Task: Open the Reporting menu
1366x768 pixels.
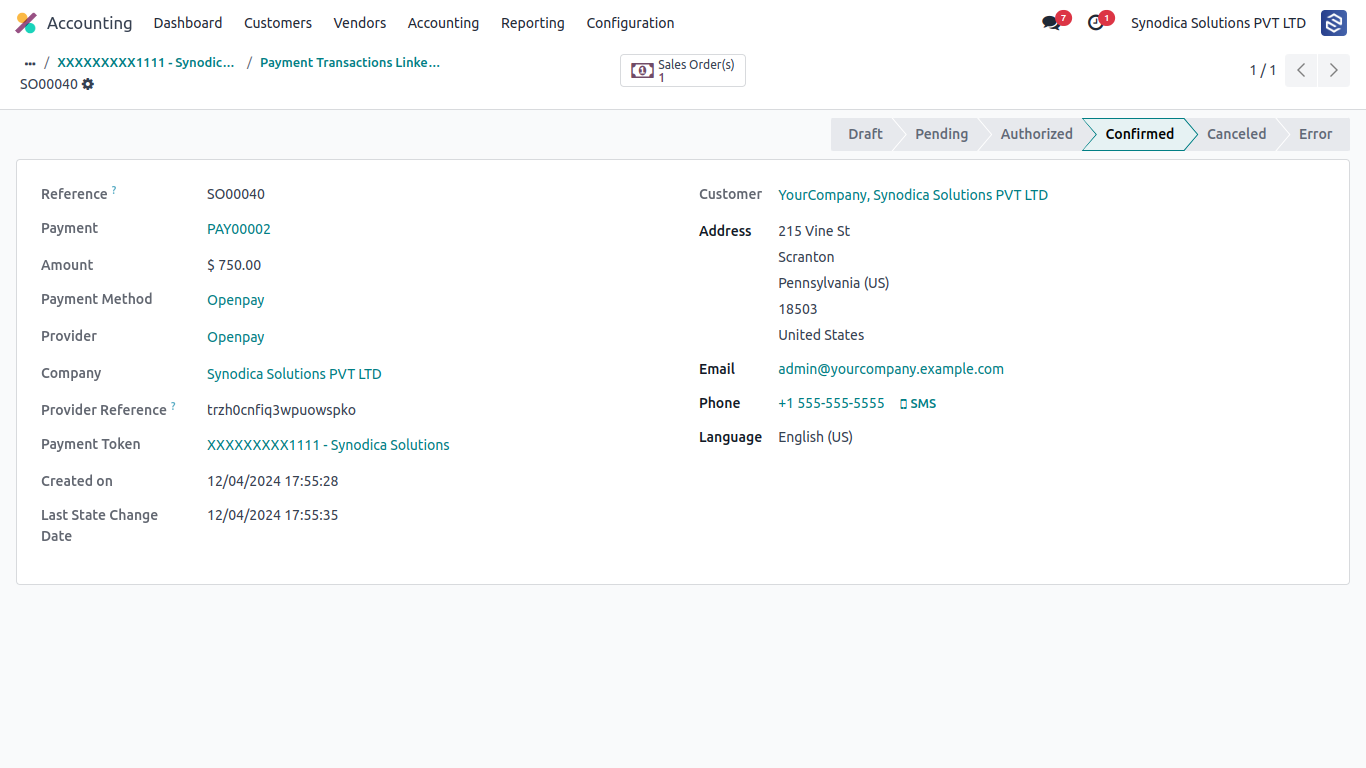Action: pos(533,23)
